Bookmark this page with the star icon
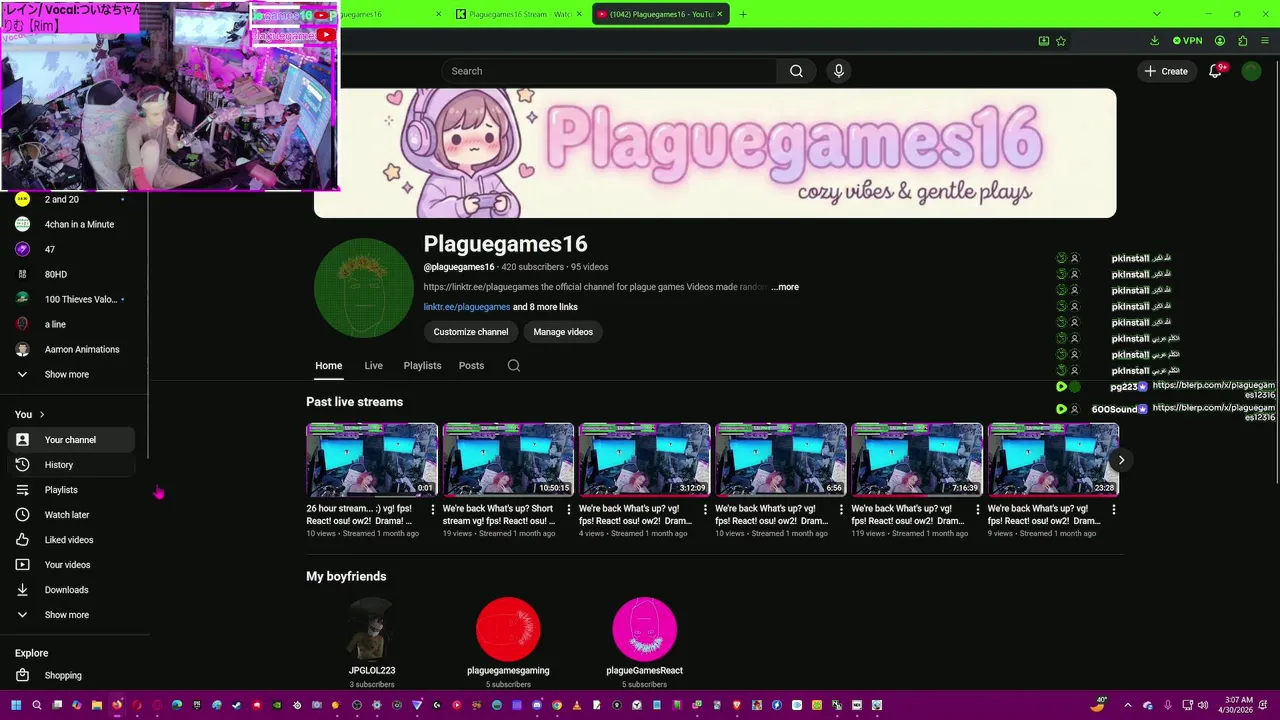1280x720 pixels. pyautogui.click(x=1061, y=41)
